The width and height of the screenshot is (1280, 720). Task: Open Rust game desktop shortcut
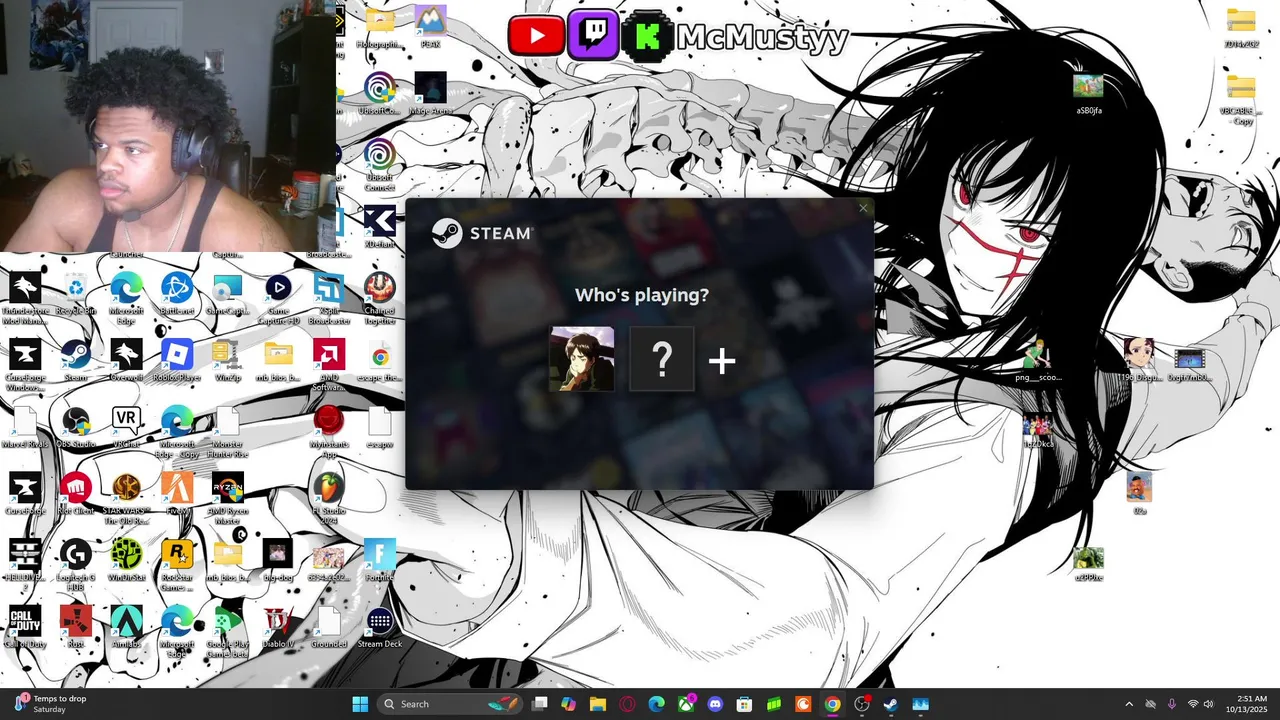pyautogui.click(x=76, y=628)
